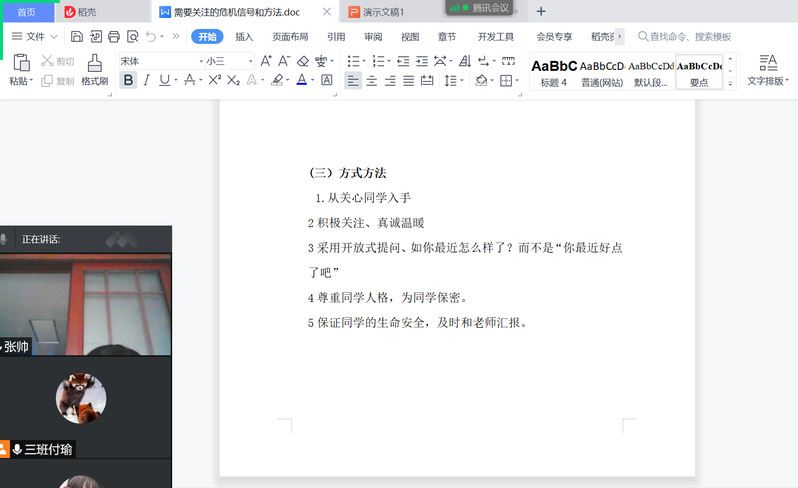Toggle Italic formatting
The image size is (798, 488).
point(146,80)
